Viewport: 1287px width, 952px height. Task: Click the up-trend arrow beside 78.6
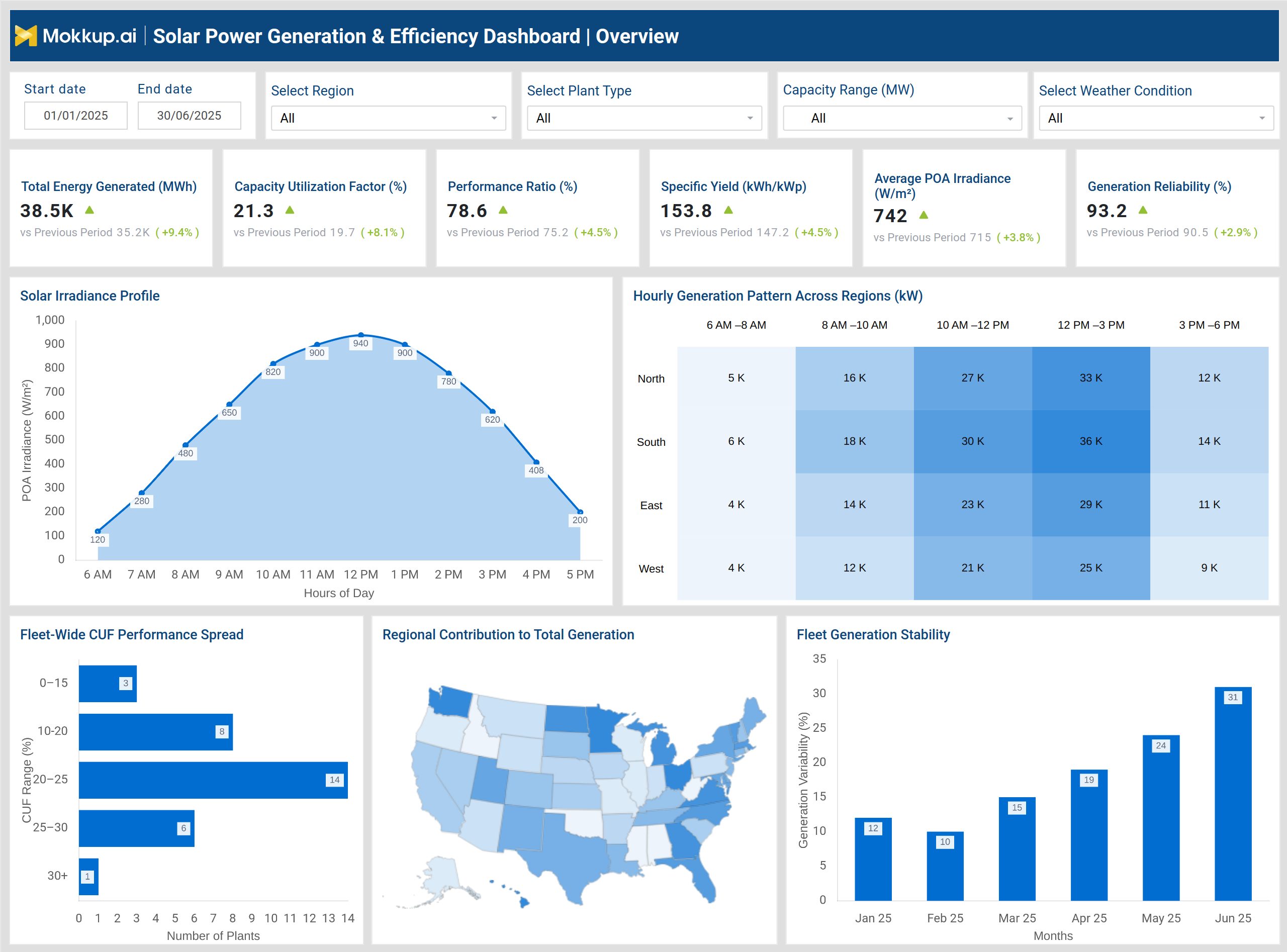(503, 210)
